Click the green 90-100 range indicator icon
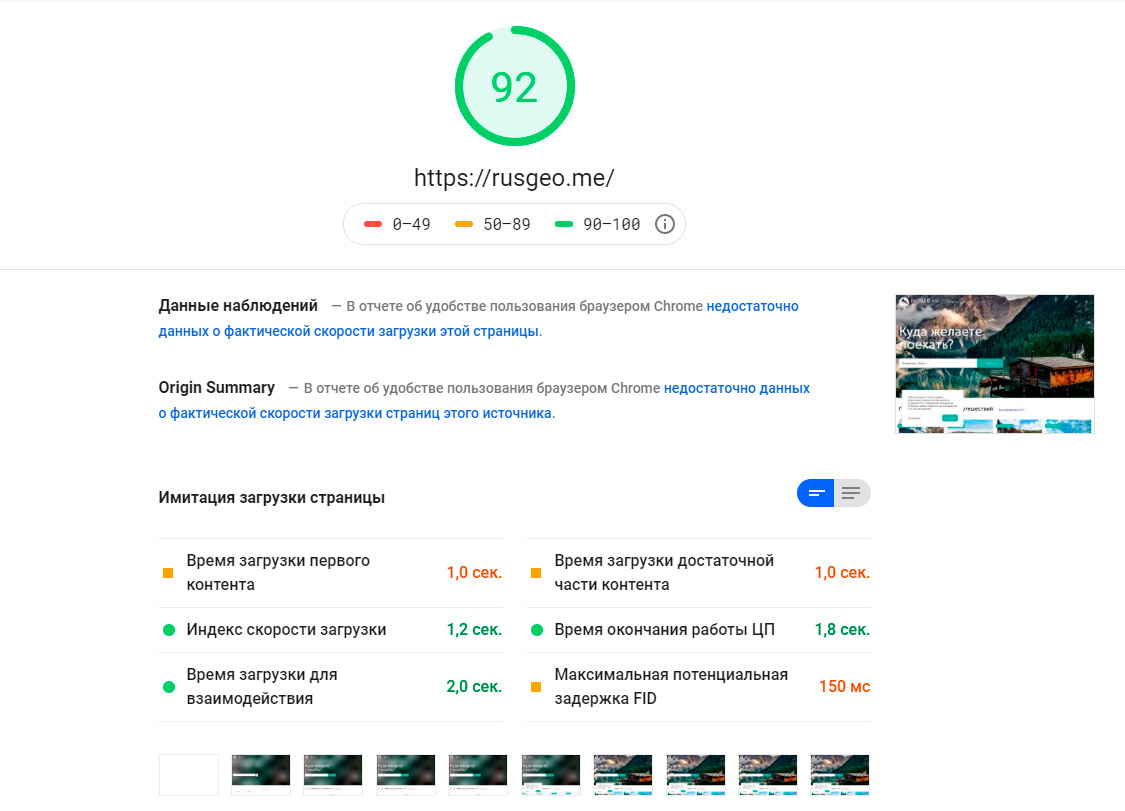The height and width of the screenshot is (811, 1125). pos(563,224)
